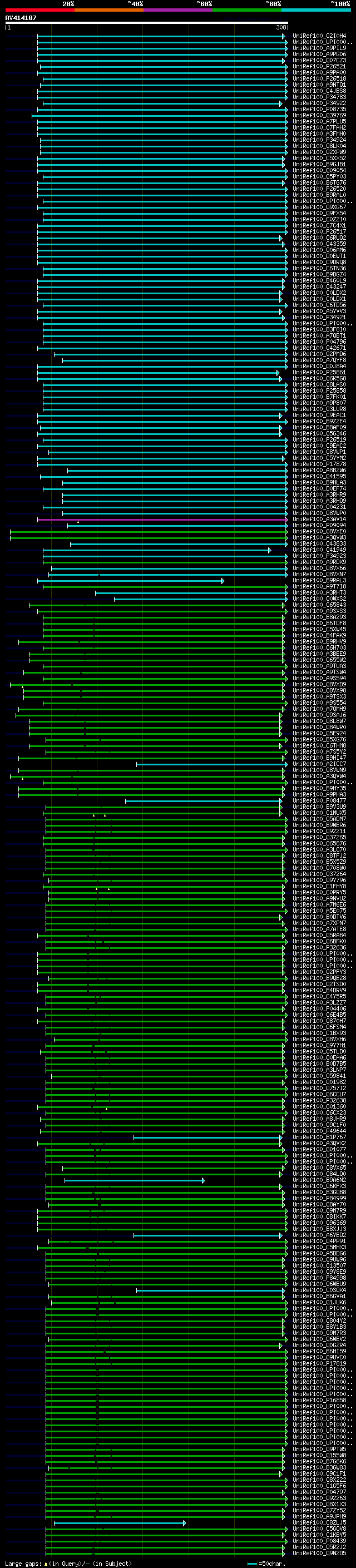
Task: Select the UniRef100_B3F8I0 label
Action: (319, 330)
